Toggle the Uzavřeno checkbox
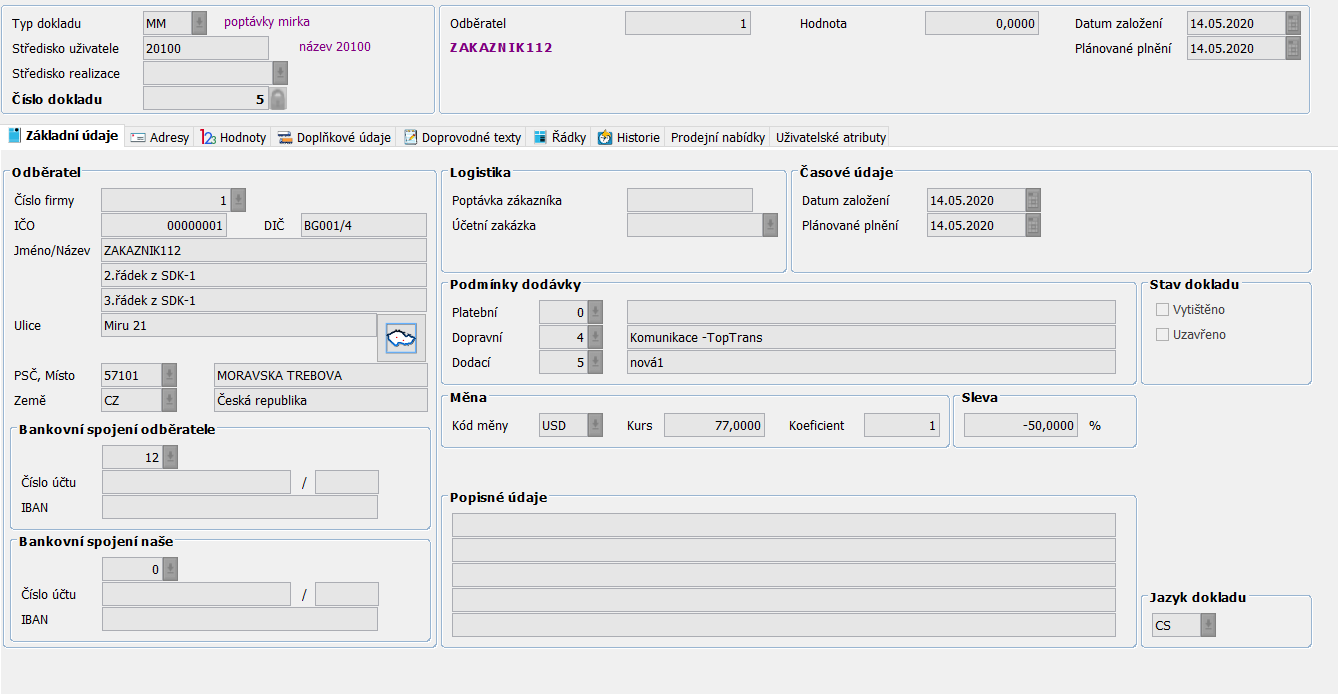 [x=1162, y=335]
